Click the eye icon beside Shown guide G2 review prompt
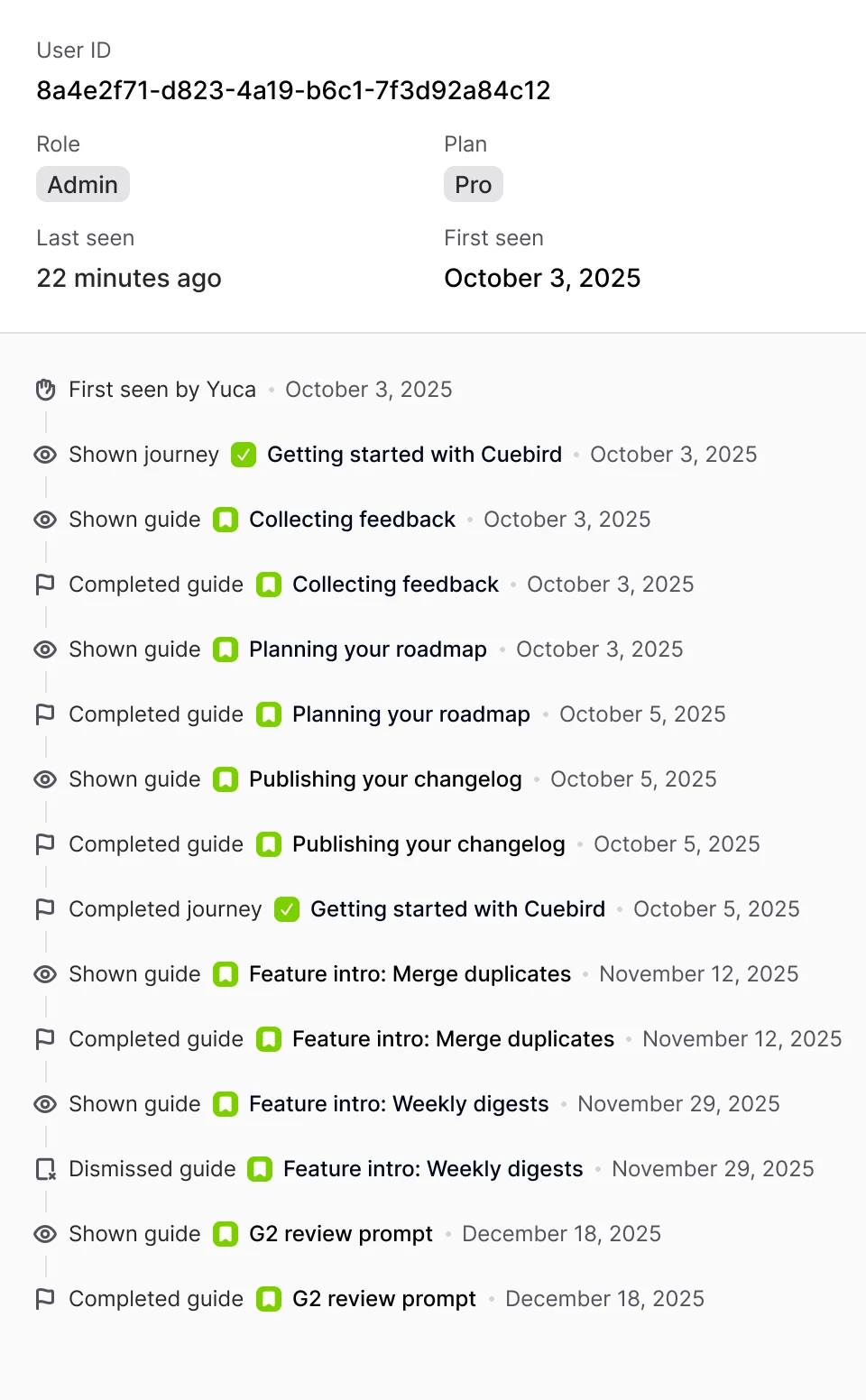Viewport: 866px width, 1400px height. click(45, 1234)
